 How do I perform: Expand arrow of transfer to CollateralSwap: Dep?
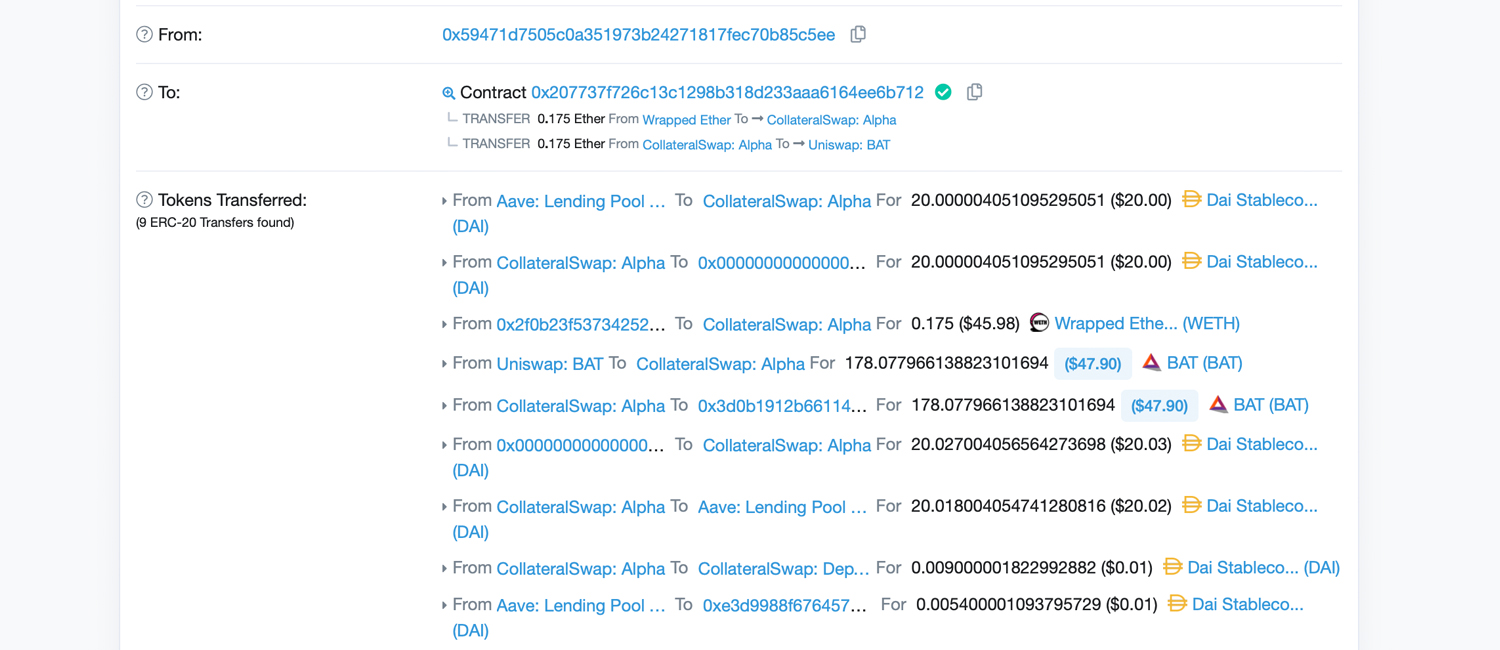[x=444, y=569]
